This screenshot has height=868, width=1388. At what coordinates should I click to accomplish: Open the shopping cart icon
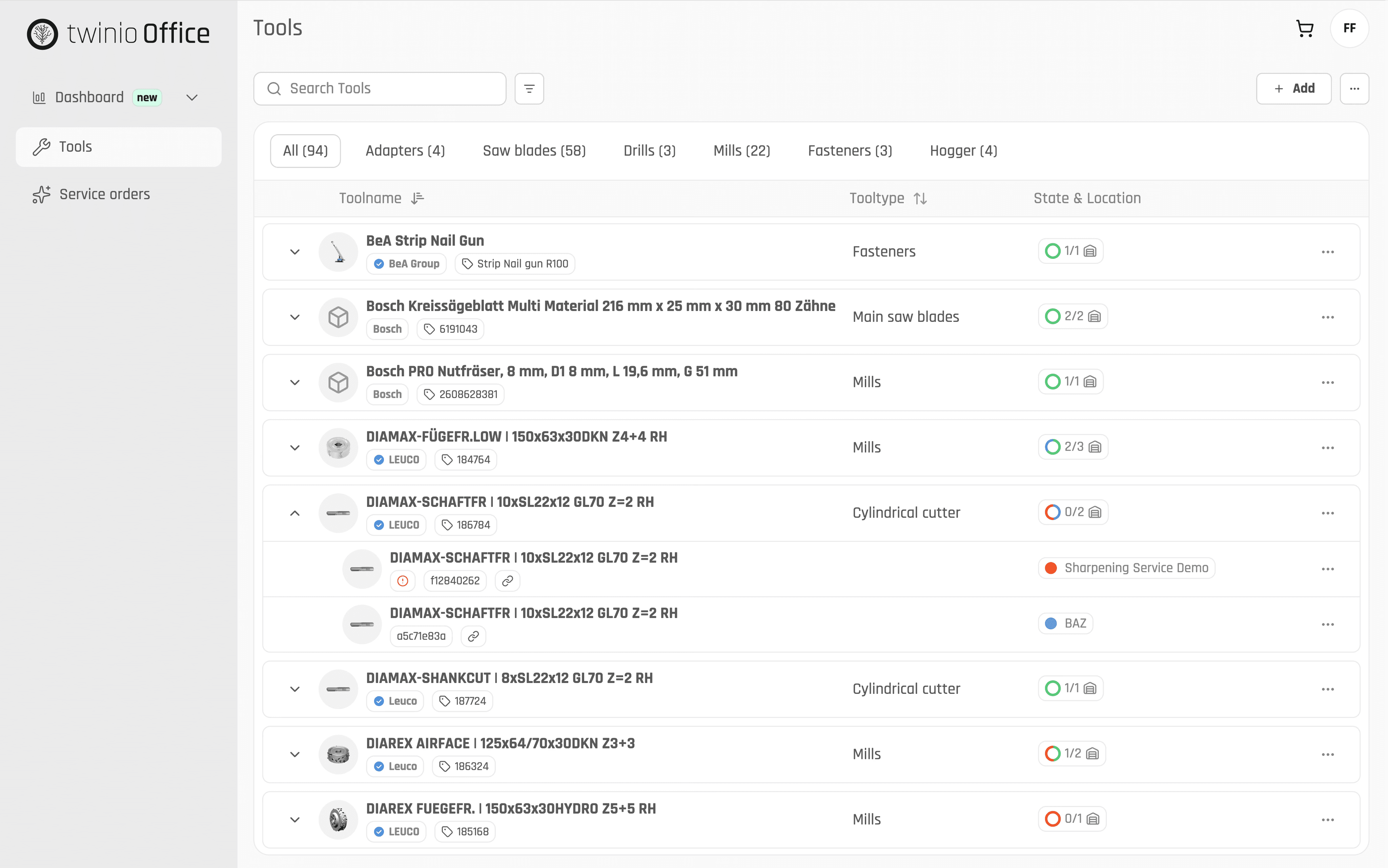click(1305, 28)
